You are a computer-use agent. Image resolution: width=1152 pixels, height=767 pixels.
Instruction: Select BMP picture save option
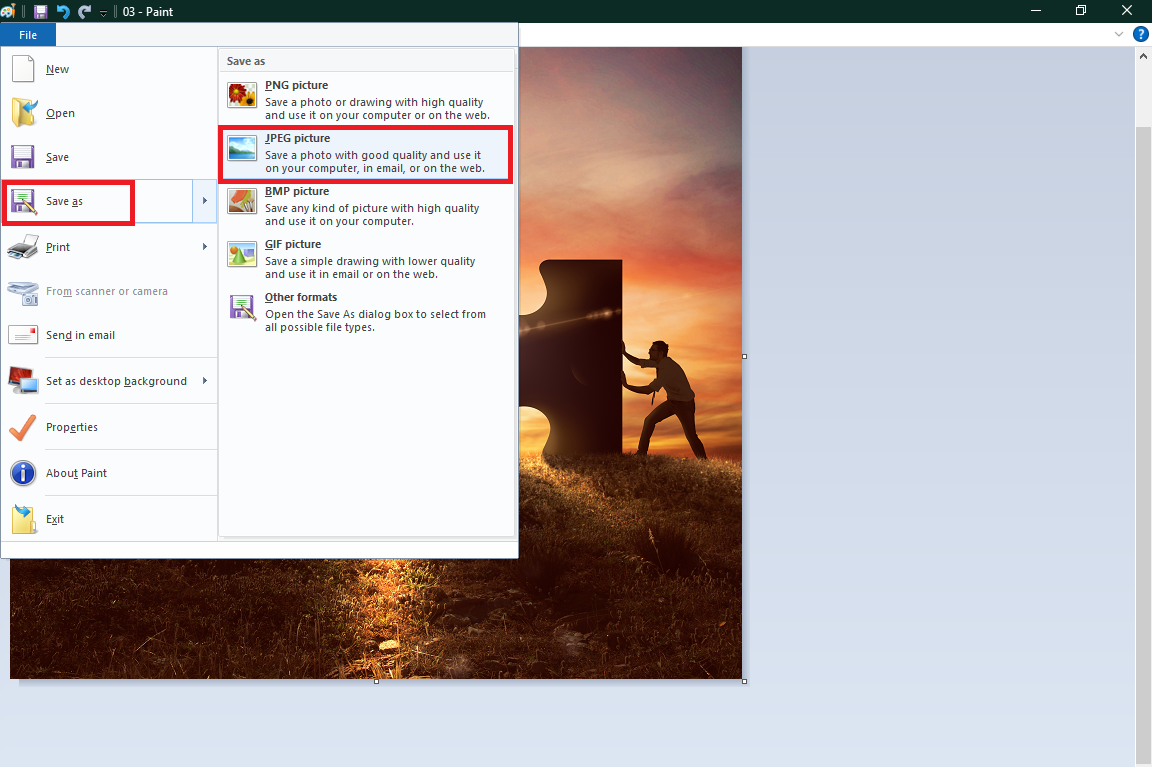tap(367, 206)
